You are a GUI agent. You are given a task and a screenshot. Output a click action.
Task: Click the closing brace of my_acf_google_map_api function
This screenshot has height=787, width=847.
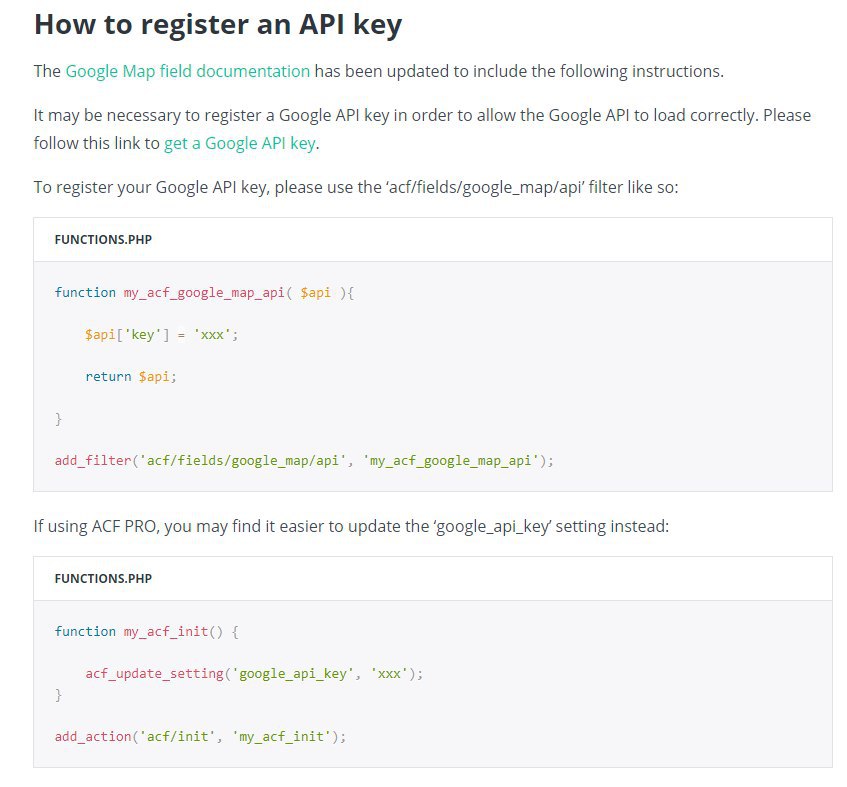pyautogui.click(x=58, y=419)
